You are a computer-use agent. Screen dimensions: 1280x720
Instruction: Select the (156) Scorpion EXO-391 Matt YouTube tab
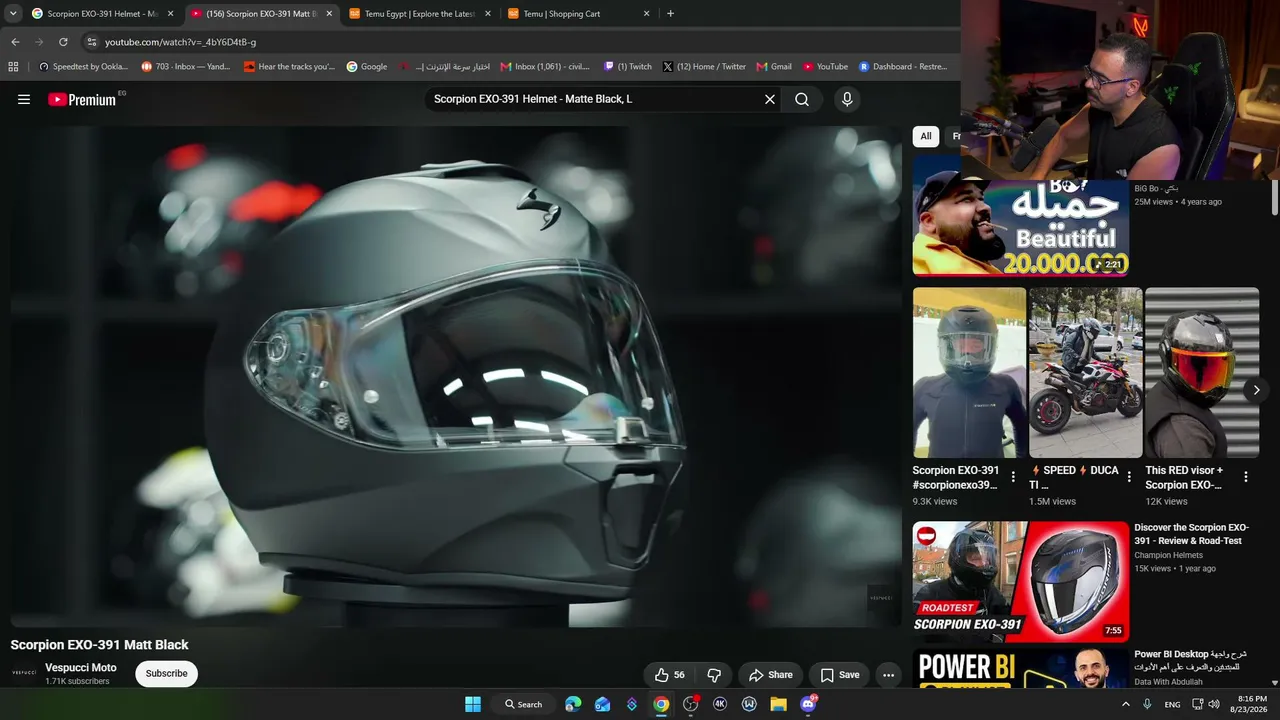tap(261, 14)
